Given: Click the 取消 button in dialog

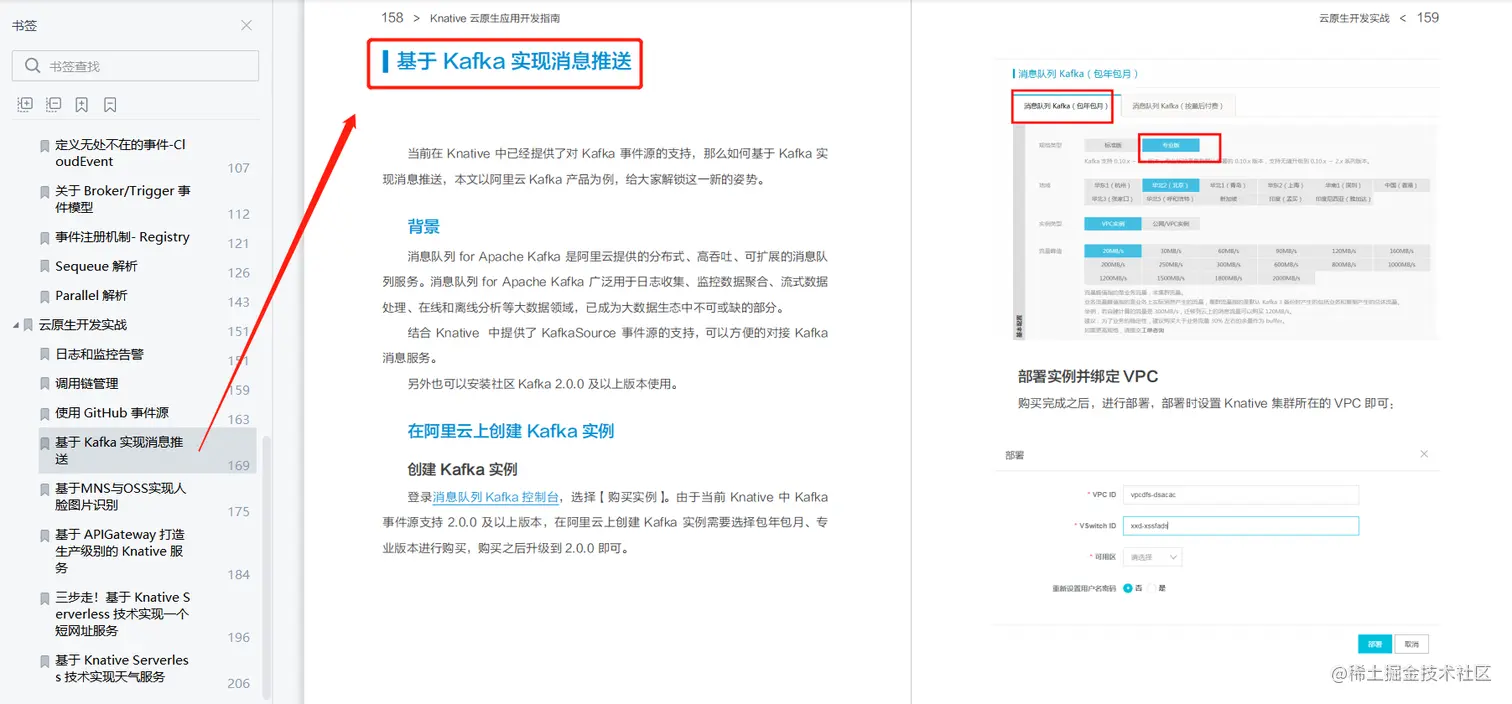Looking at the screenshot, I should click(x=1411, y=644).
